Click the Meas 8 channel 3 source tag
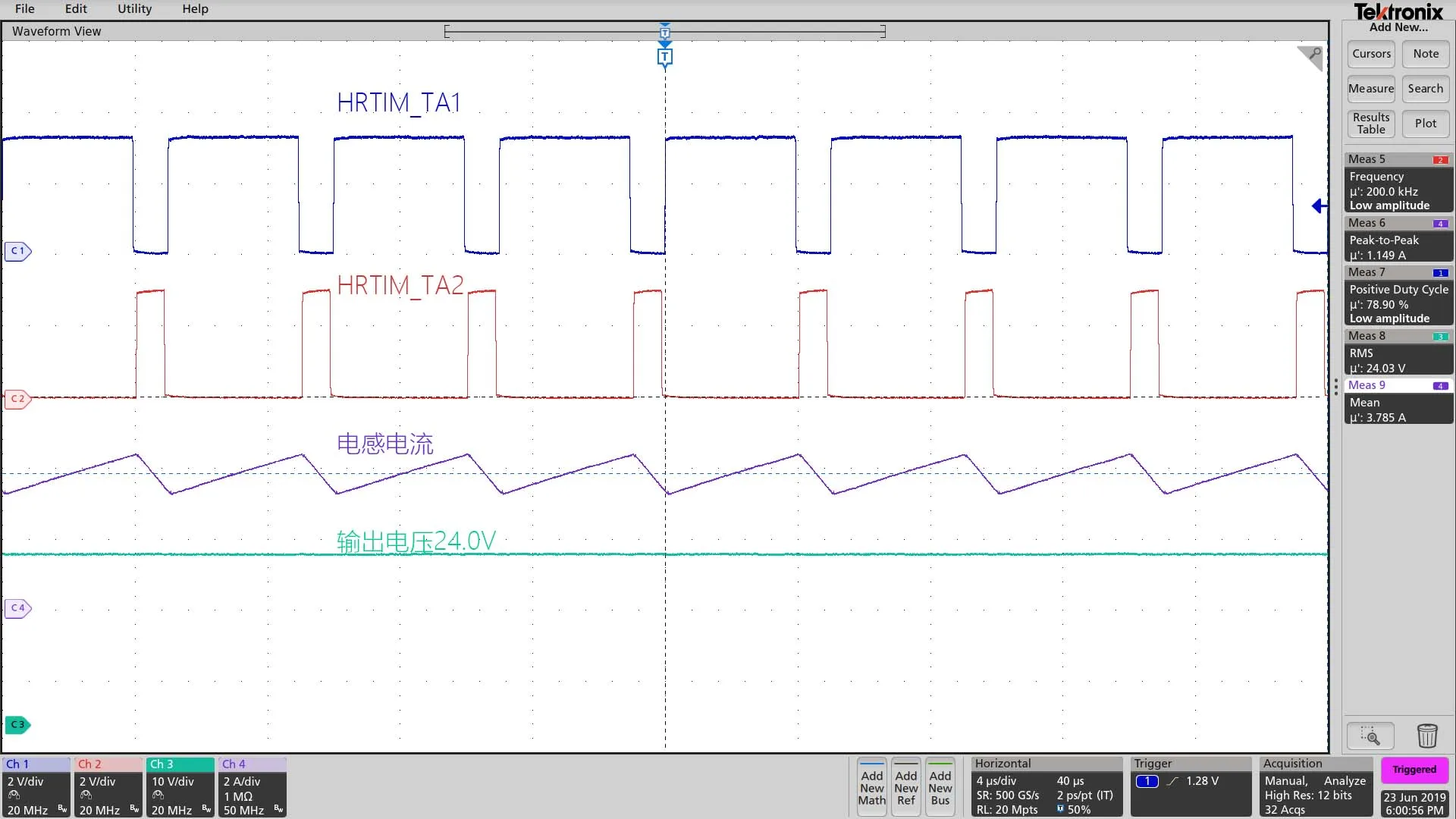 pyautogui.click(x=1440, y=337)
